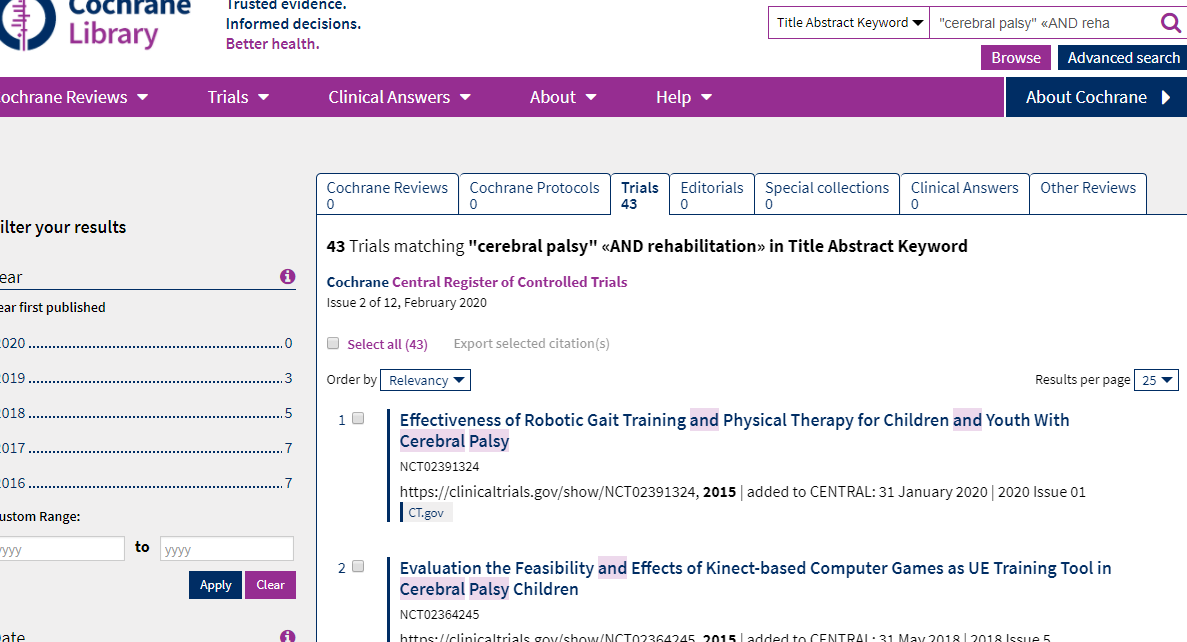Click the CT.gov source tag
This screenshot has height=642, width=1187.
(x=426, y=513)
